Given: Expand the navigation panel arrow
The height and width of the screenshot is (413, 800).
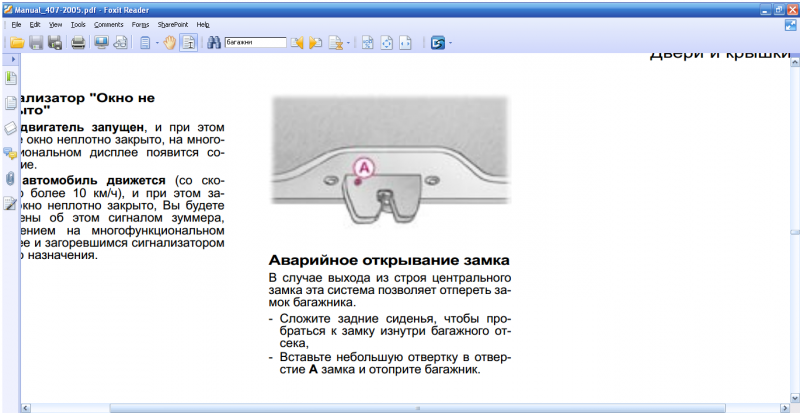Looking at the screenshot, I should 11,60.
